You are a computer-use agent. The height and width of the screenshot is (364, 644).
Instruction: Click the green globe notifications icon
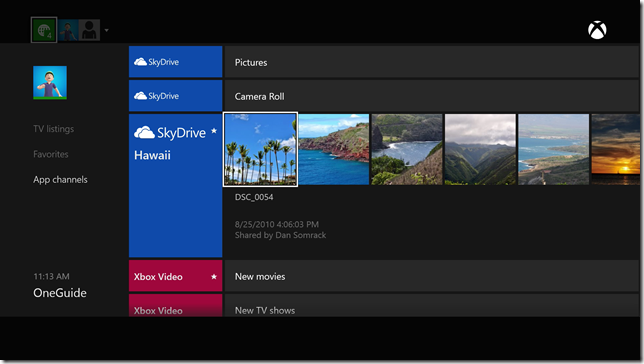(x=44, y=30)
